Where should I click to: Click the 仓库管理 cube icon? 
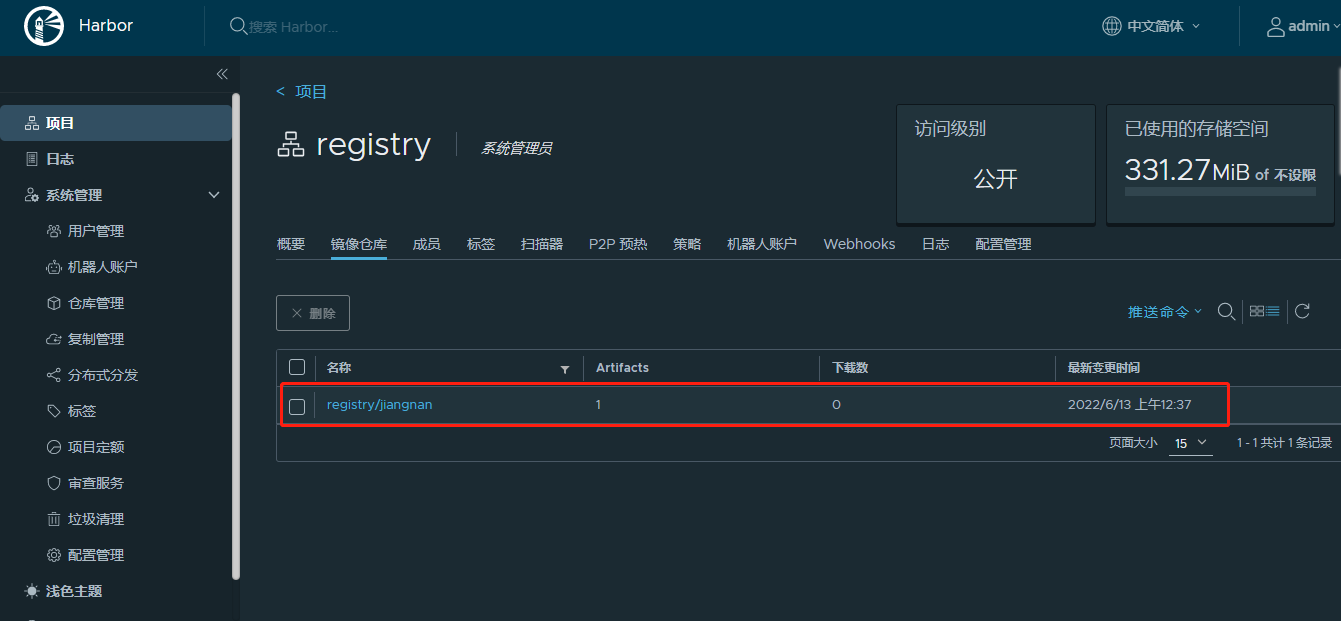click(54, 303)
